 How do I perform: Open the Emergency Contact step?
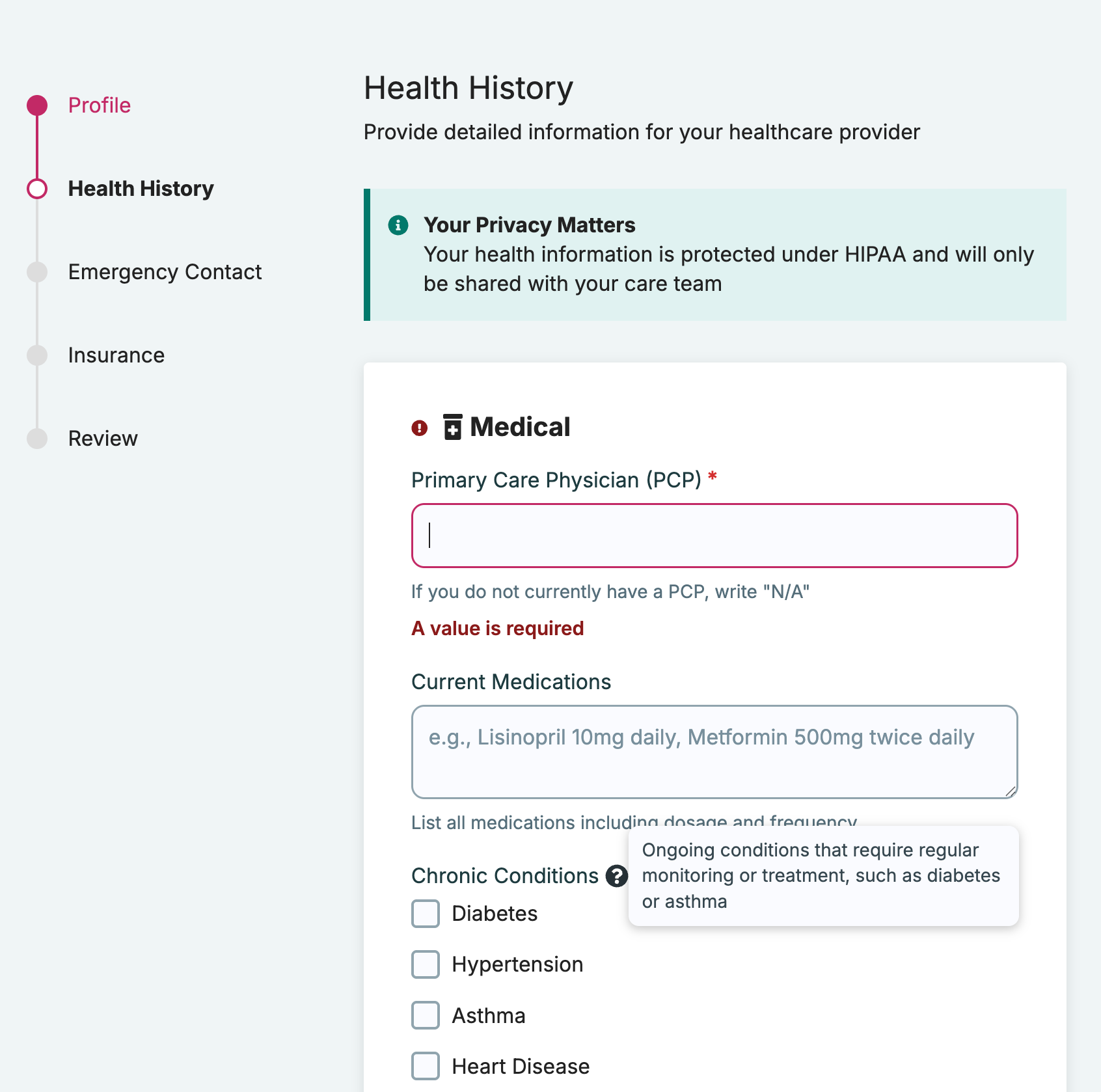click(x=165, y=272)
